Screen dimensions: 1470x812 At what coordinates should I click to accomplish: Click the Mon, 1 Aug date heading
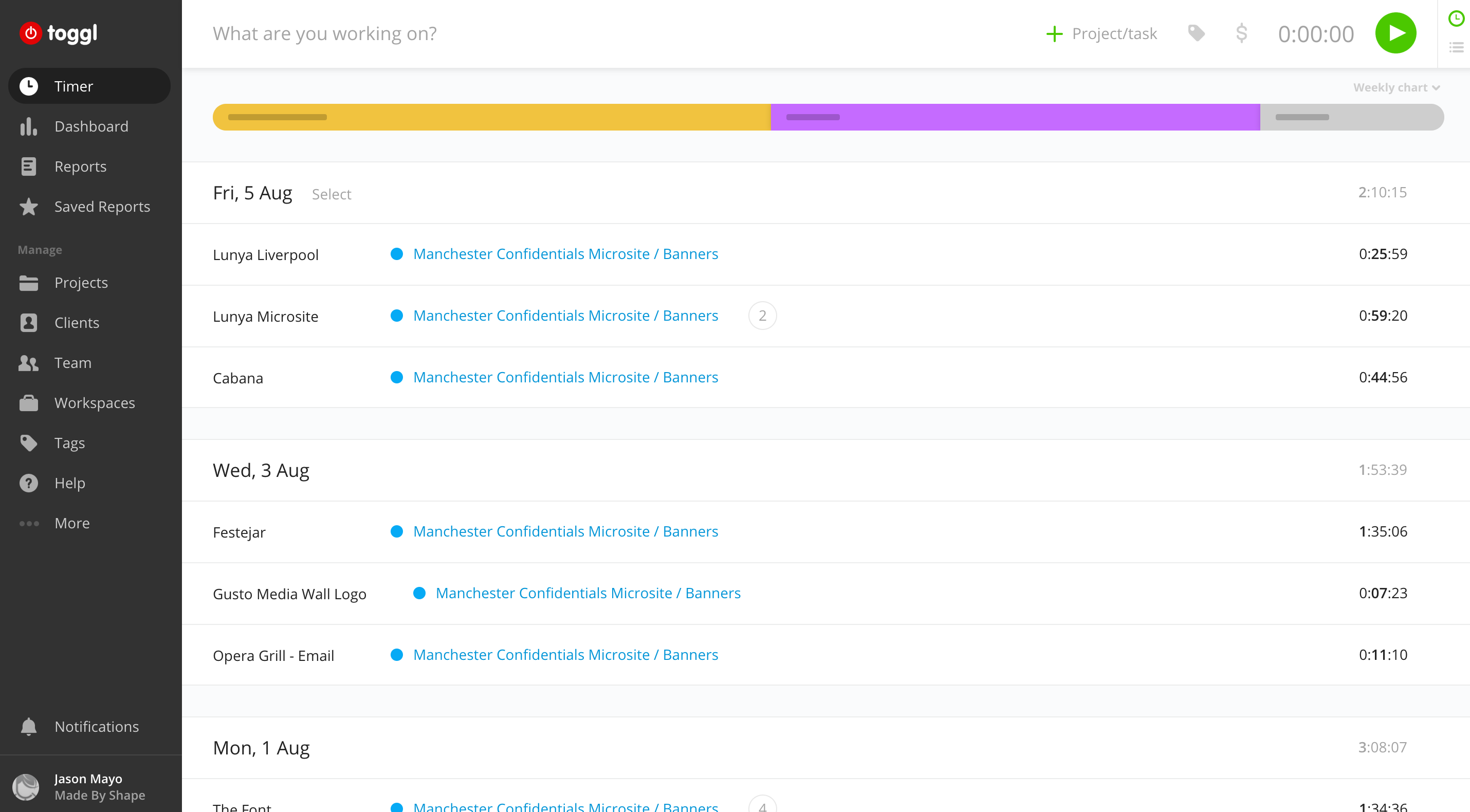(x=261, y=748)
